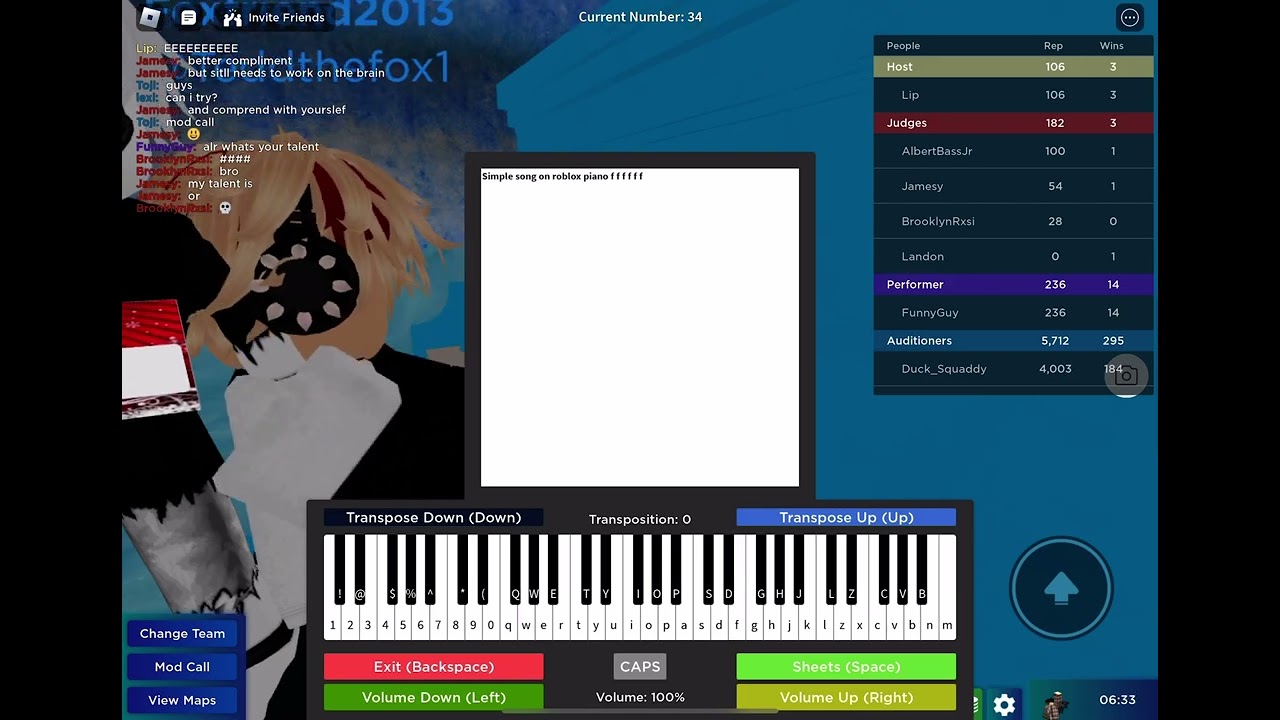This screenshot has width=1280, height=720.
Task: Play the white piano key n
Action: pos(929,625)
